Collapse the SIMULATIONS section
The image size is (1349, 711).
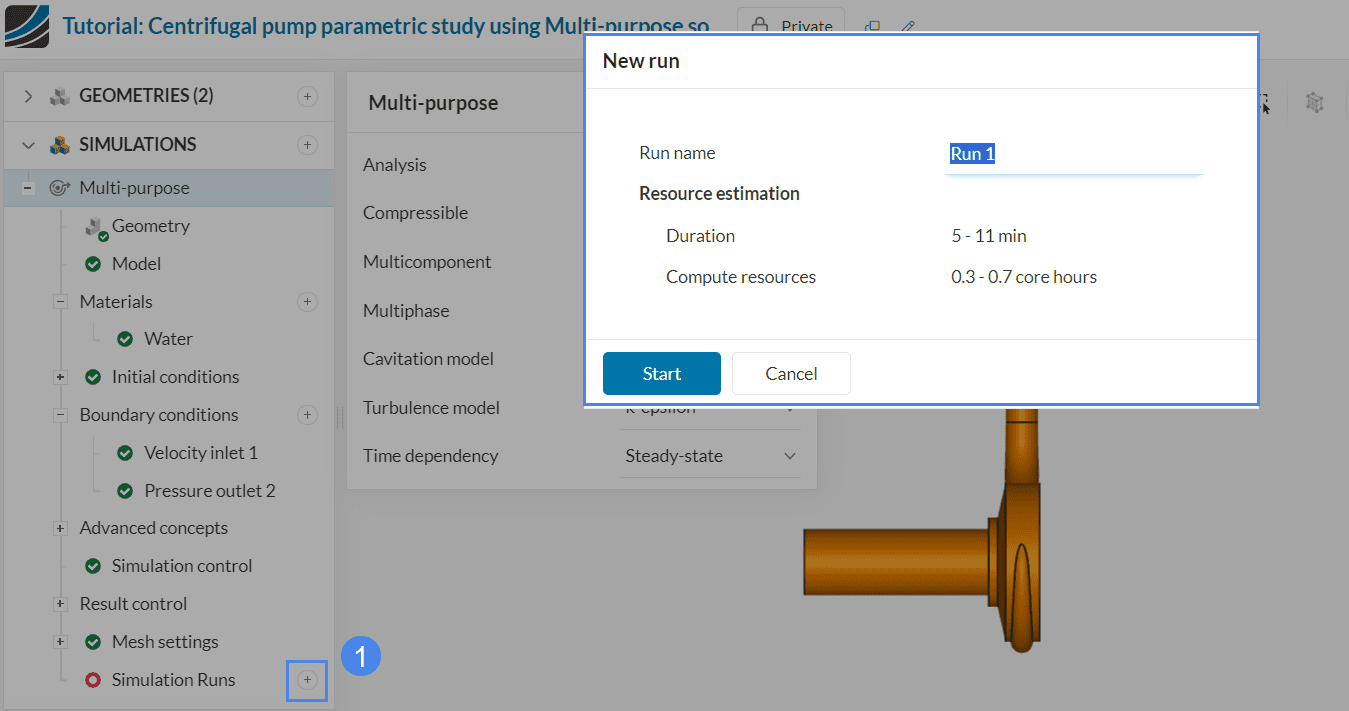coord(28,145)
